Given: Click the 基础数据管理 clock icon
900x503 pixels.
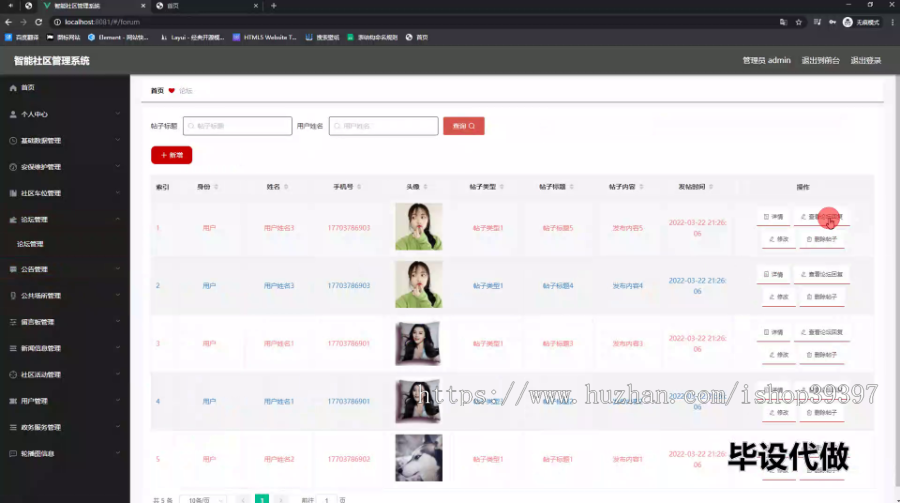Looking at the screenshot, I should (x=13, y=141).
